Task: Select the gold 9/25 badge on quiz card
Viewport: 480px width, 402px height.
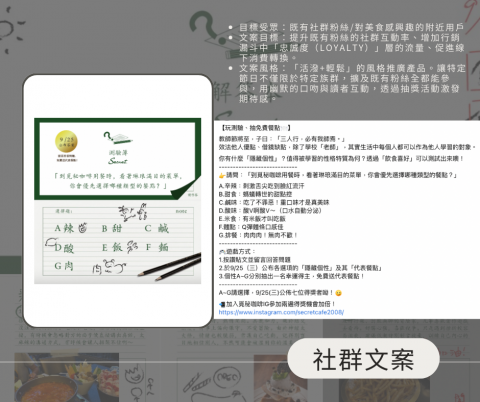Action: [66, 141]
